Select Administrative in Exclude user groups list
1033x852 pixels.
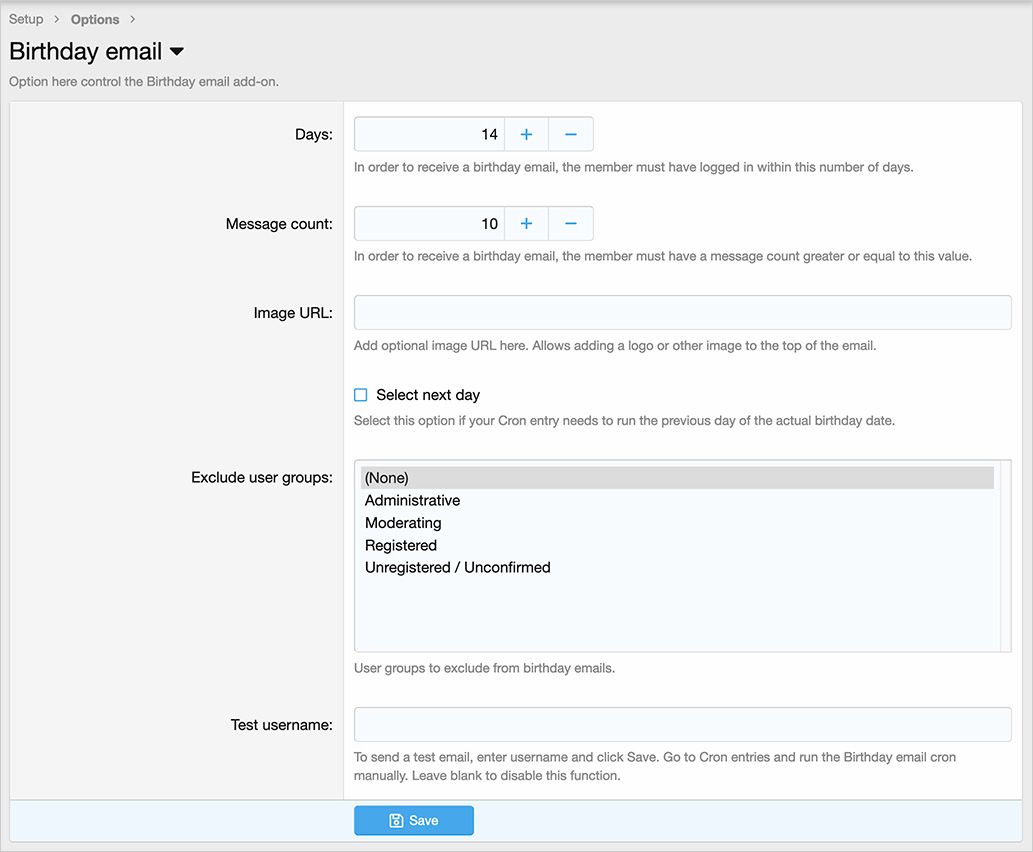tap(412, 500)
